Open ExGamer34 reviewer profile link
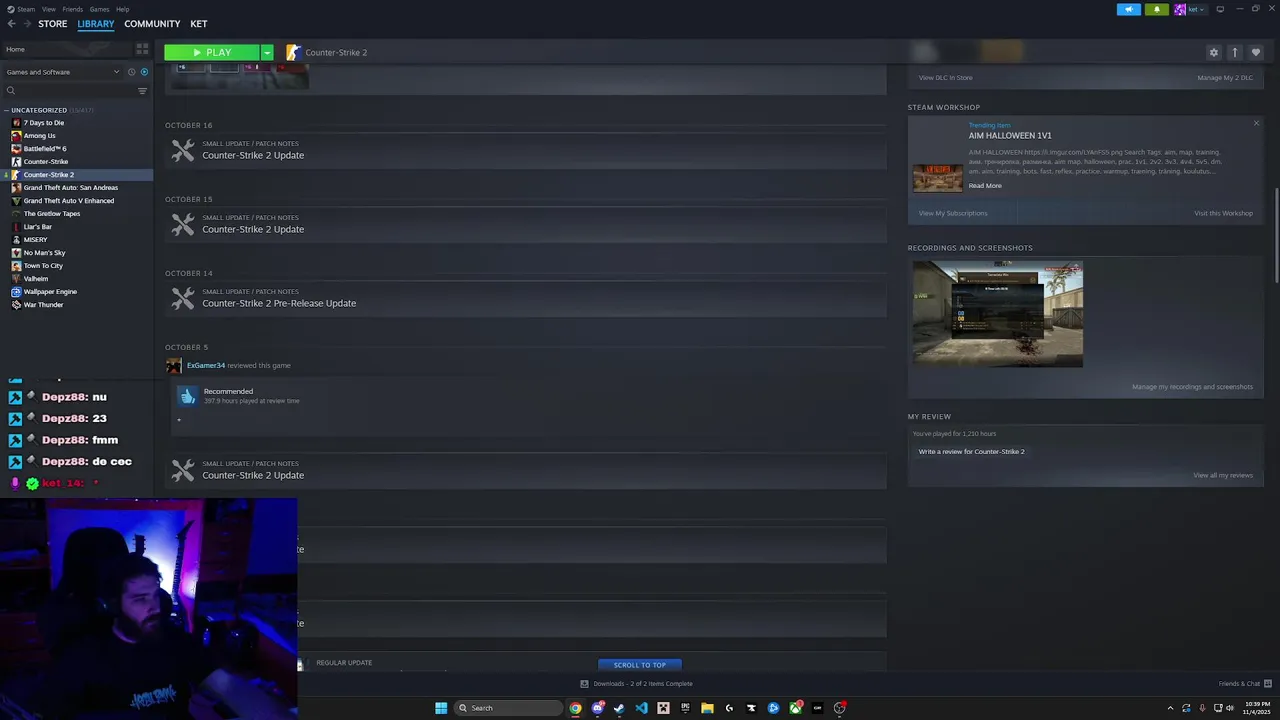 [x=206, y=366]
